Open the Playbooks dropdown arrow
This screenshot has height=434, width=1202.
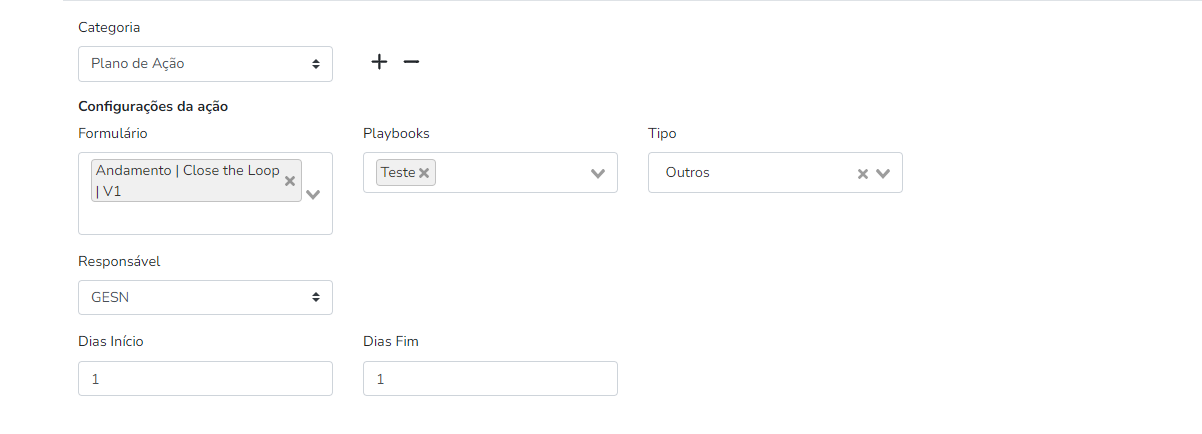coord(598,173)
